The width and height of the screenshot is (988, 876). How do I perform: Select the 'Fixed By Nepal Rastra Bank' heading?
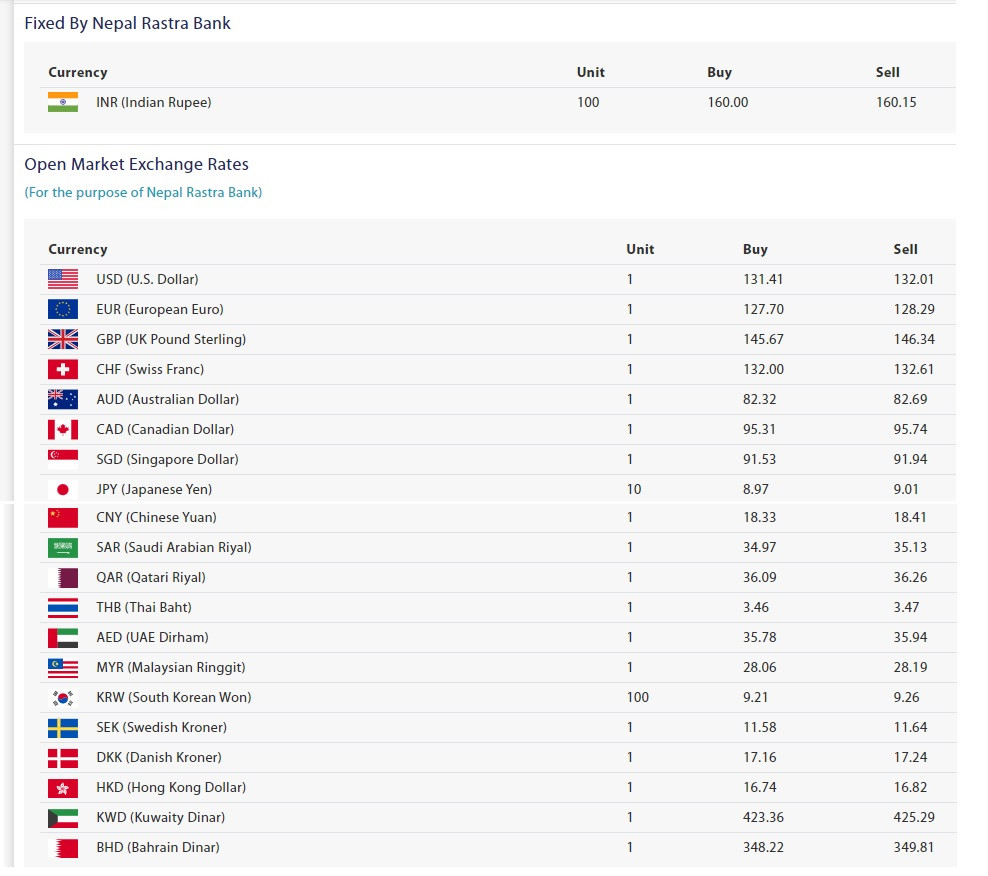[x=127, y=23]
